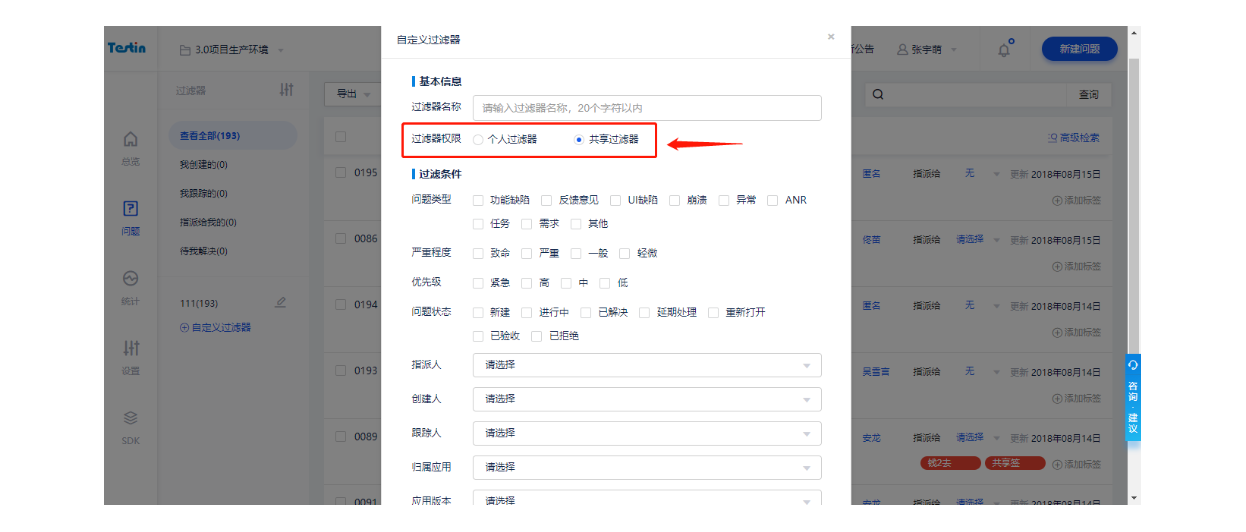Viewport: 1246px width, 532px height.
Task: Check the 严重 severity checkbox
Action: [x=527, y=254]
